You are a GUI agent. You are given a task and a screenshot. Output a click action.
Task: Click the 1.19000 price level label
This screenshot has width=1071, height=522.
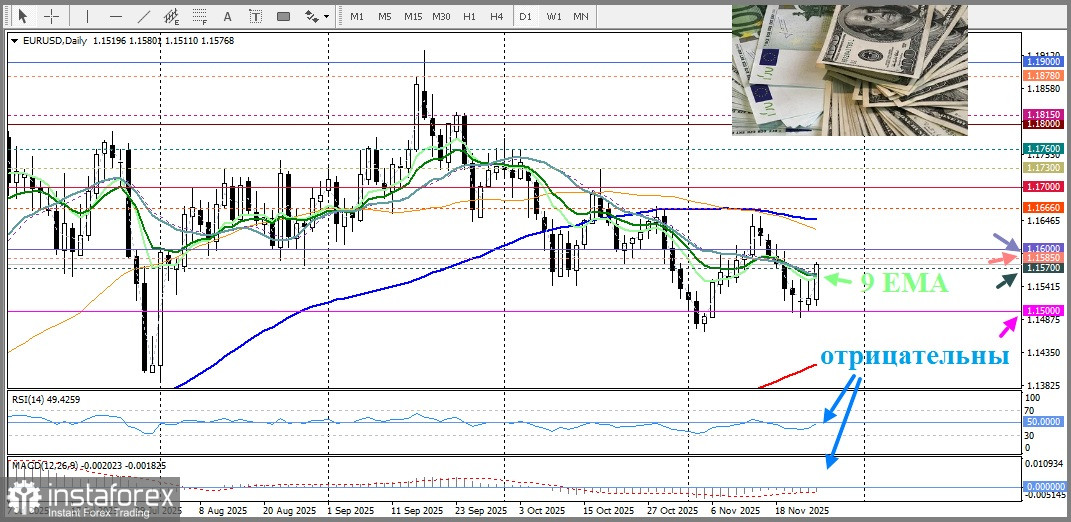(1042, 61)
